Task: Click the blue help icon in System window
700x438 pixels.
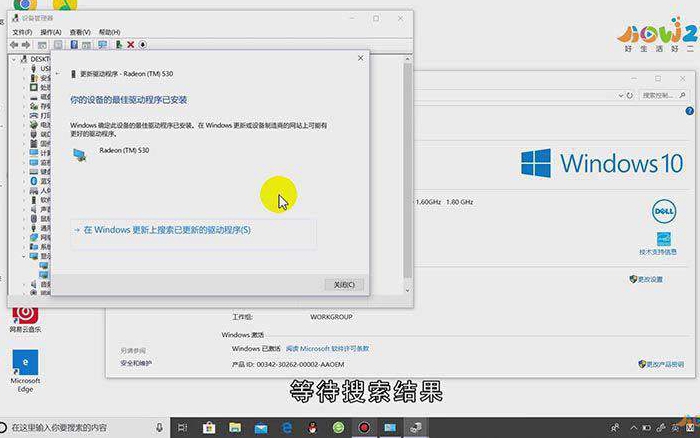Action: 690,111
